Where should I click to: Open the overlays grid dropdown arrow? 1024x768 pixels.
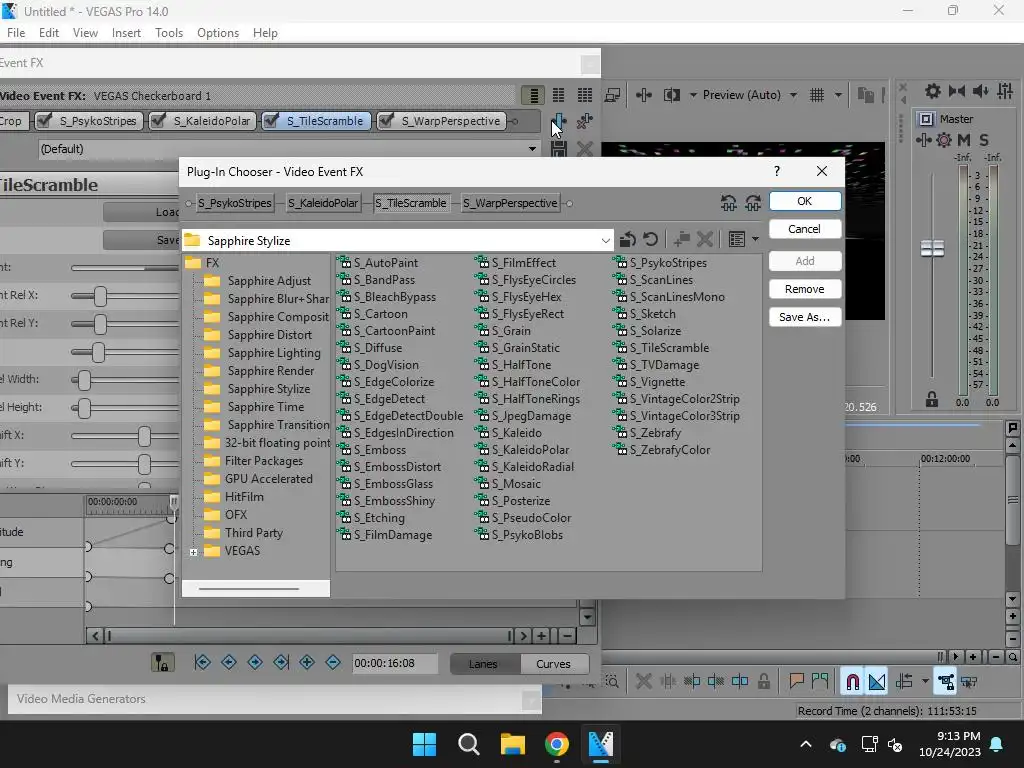coord(838,95)
